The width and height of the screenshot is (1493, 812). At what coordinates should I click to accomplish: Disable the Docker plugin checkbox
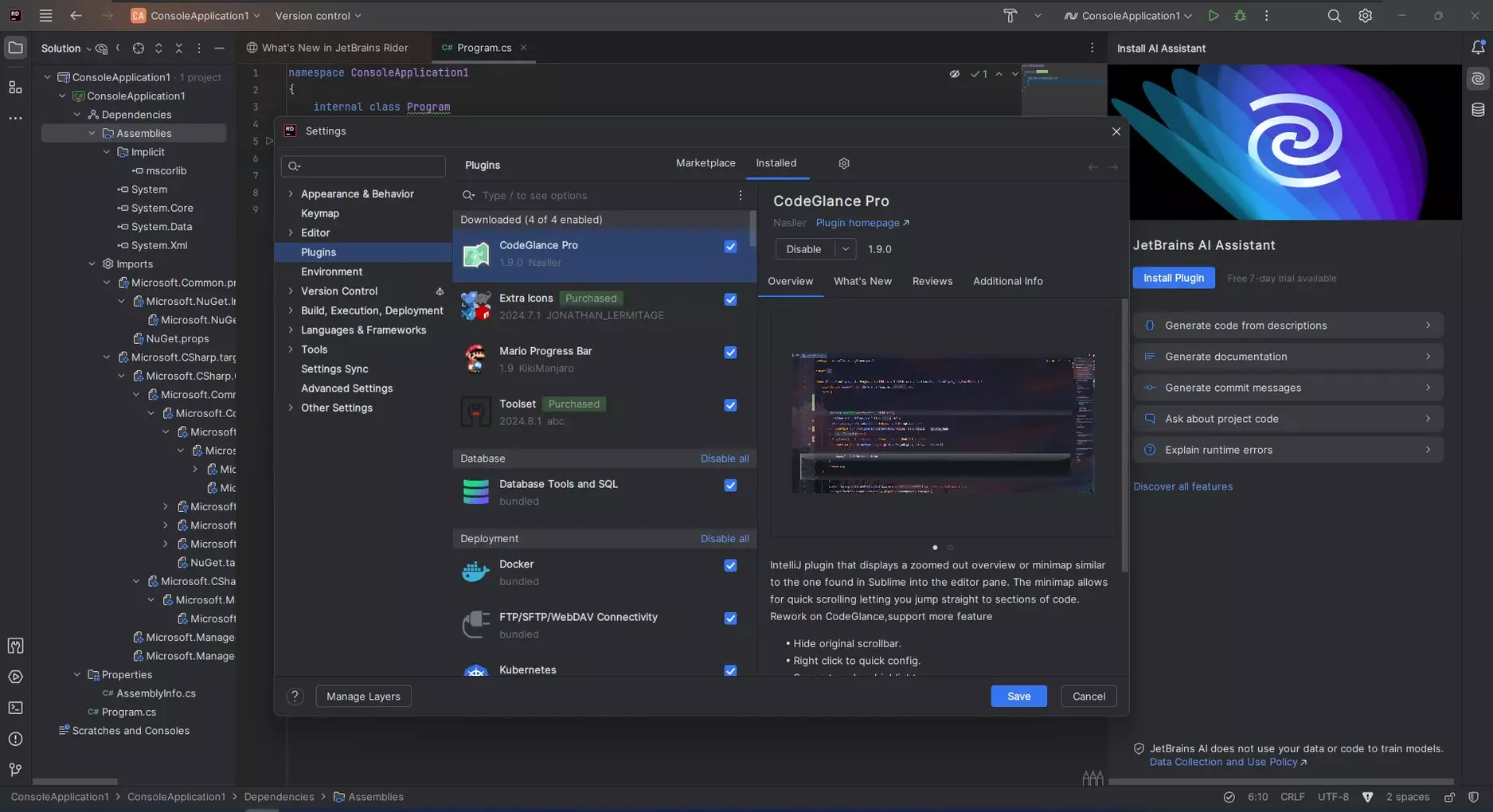coord(730,565)
